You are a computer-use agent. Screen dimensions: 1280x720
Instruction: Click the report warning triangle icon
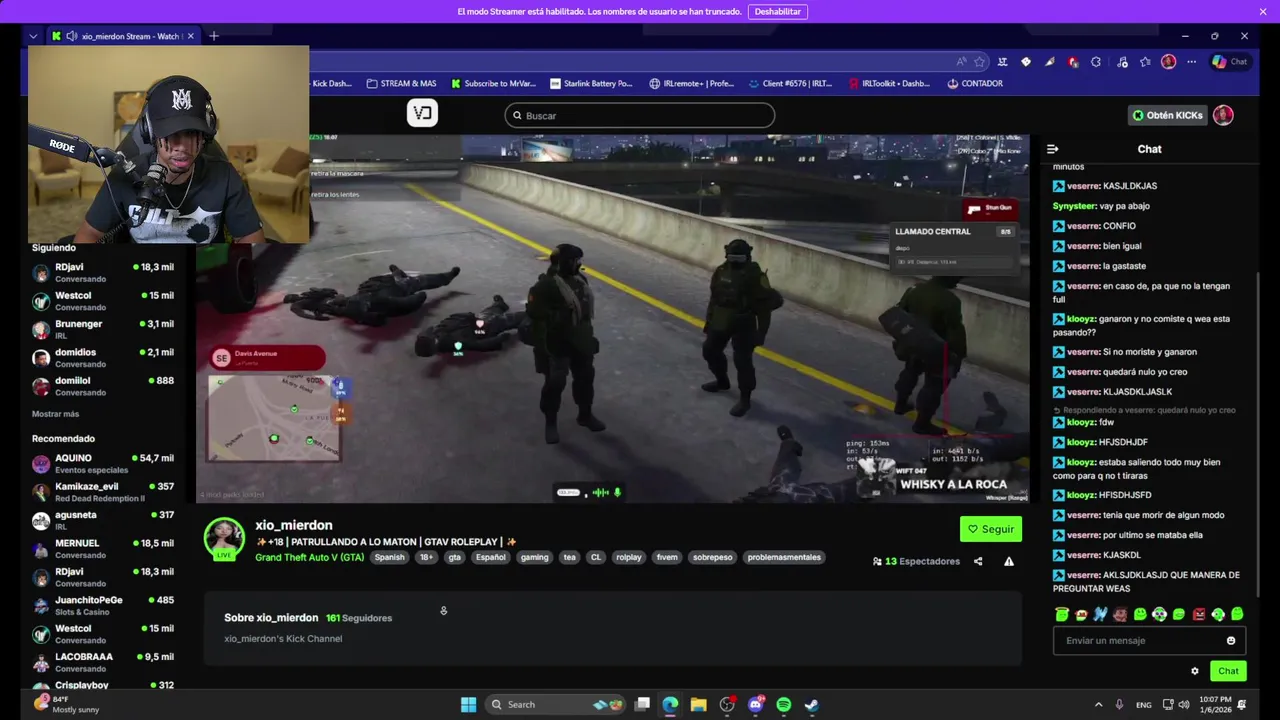click(x=1009, y=562)
